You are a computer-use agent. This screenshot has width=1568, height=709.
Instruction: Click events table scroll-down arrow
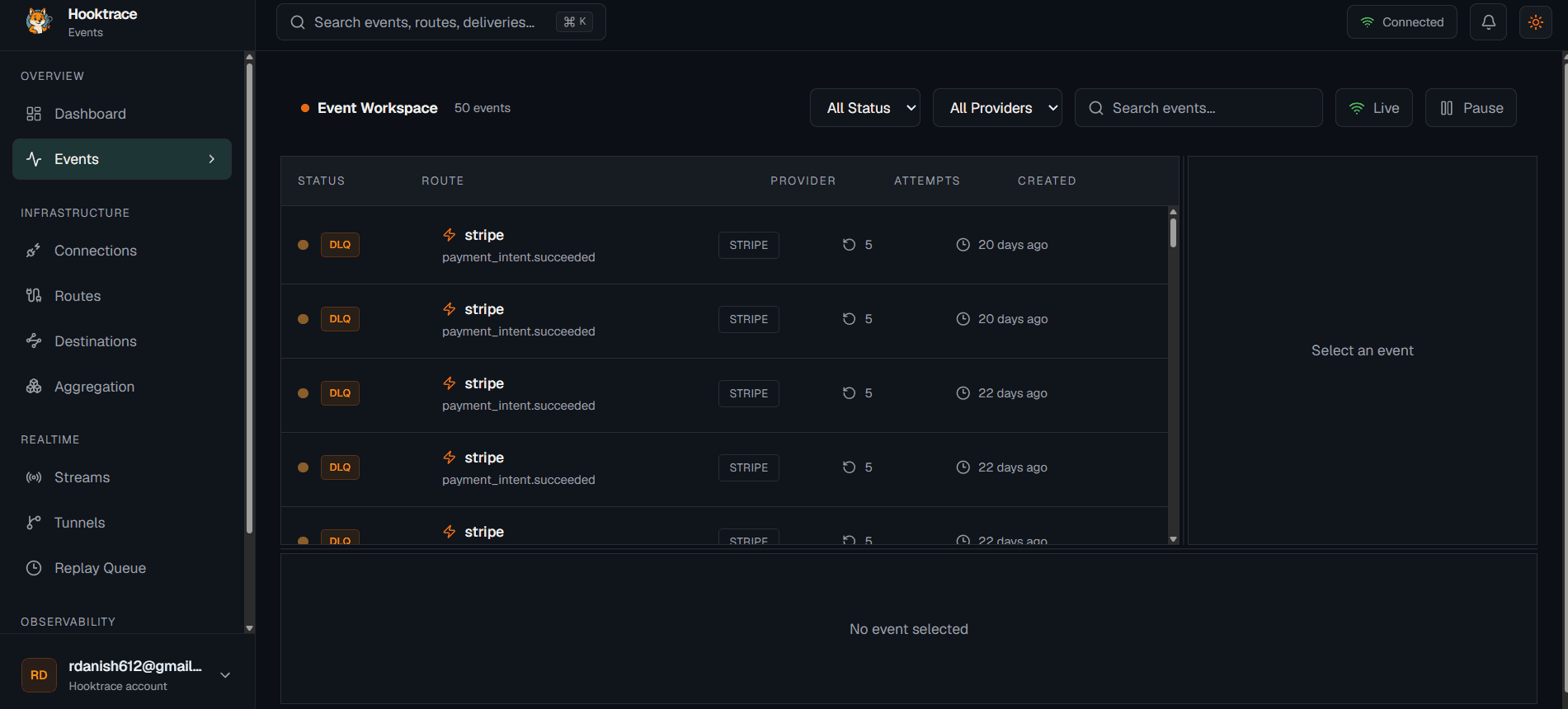[1173, 539]
